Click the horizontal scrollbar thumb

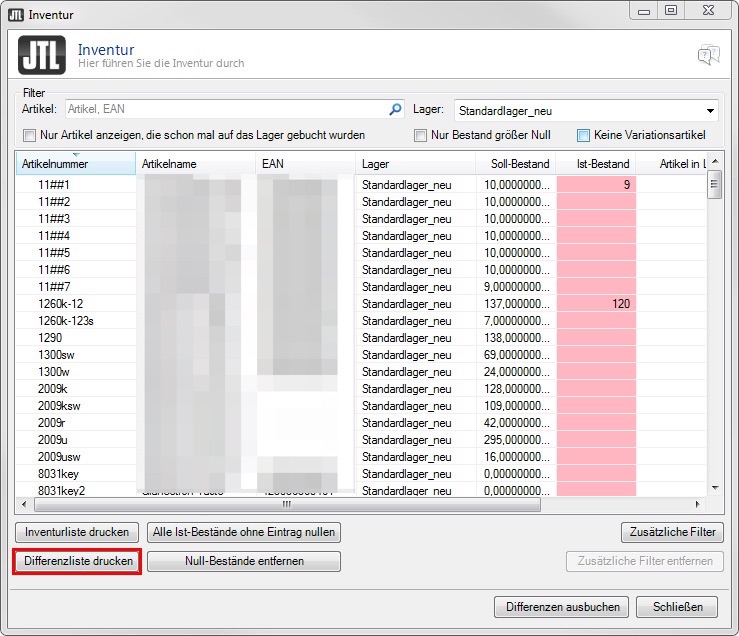(x=287, y=504)
